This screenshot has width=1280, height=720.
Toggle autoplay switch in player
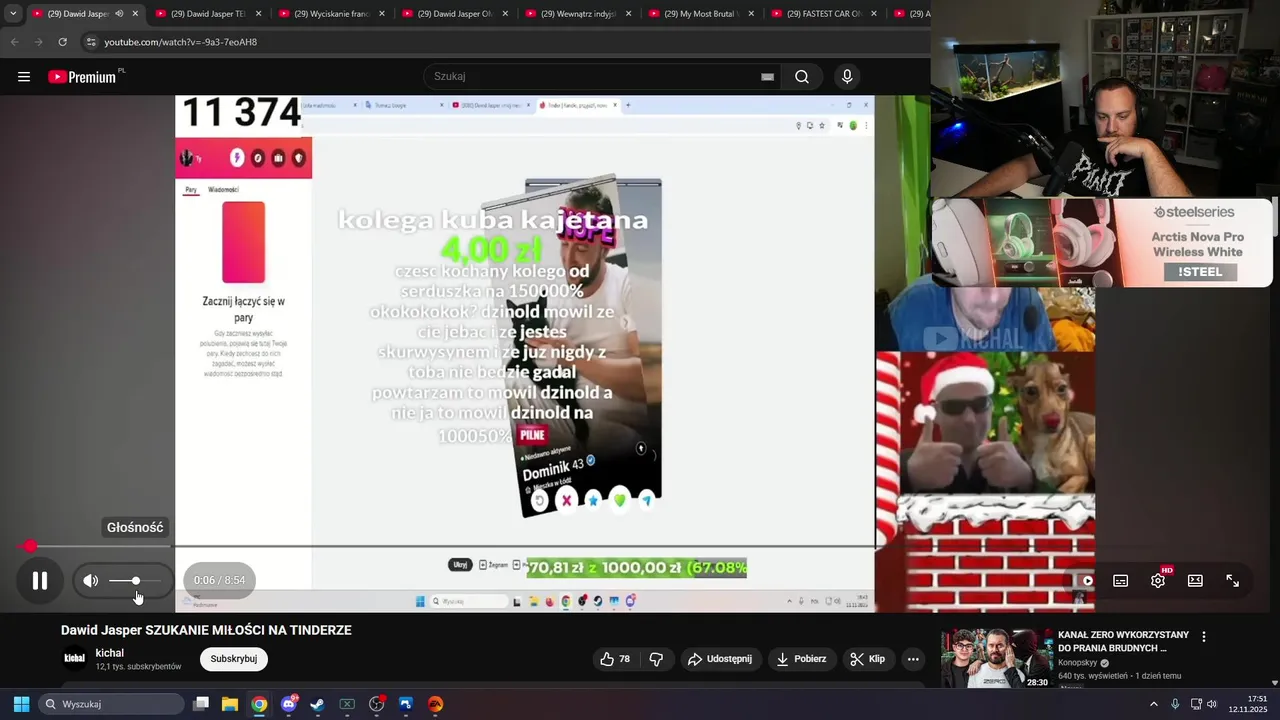point(1084,581)
